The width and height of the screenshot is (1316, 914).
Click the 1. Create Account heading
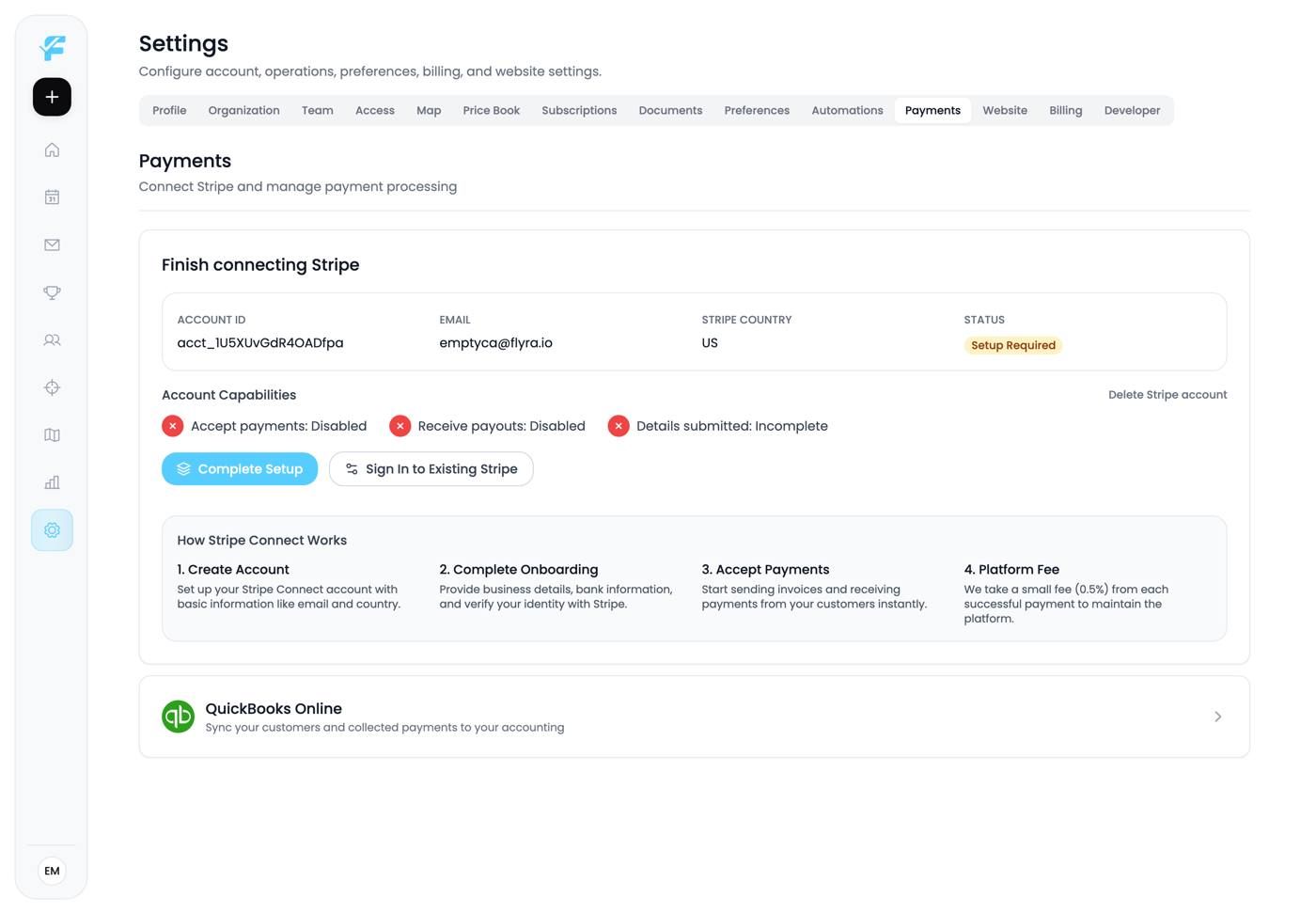233,570
